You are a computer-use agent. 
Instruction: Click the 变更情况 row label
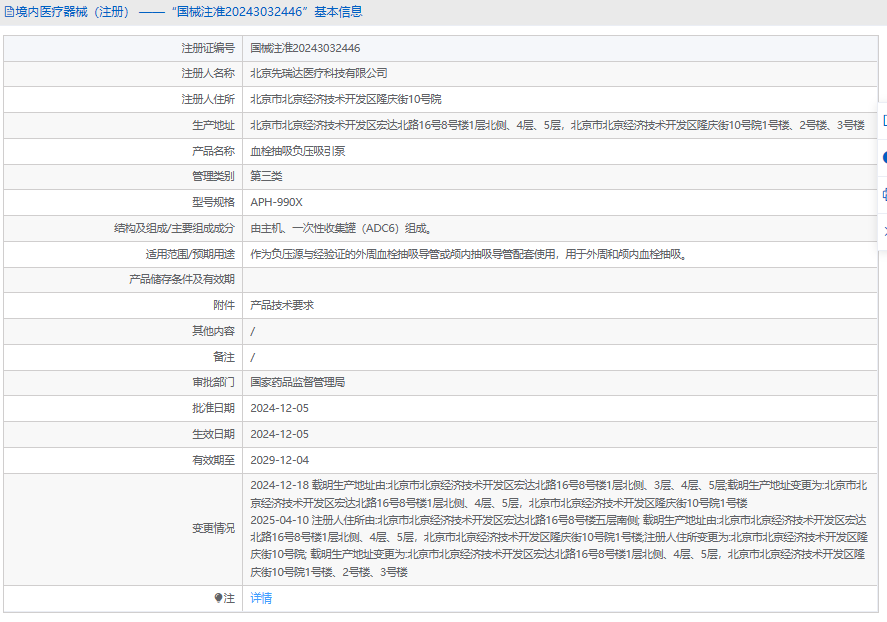coord(213,528)
